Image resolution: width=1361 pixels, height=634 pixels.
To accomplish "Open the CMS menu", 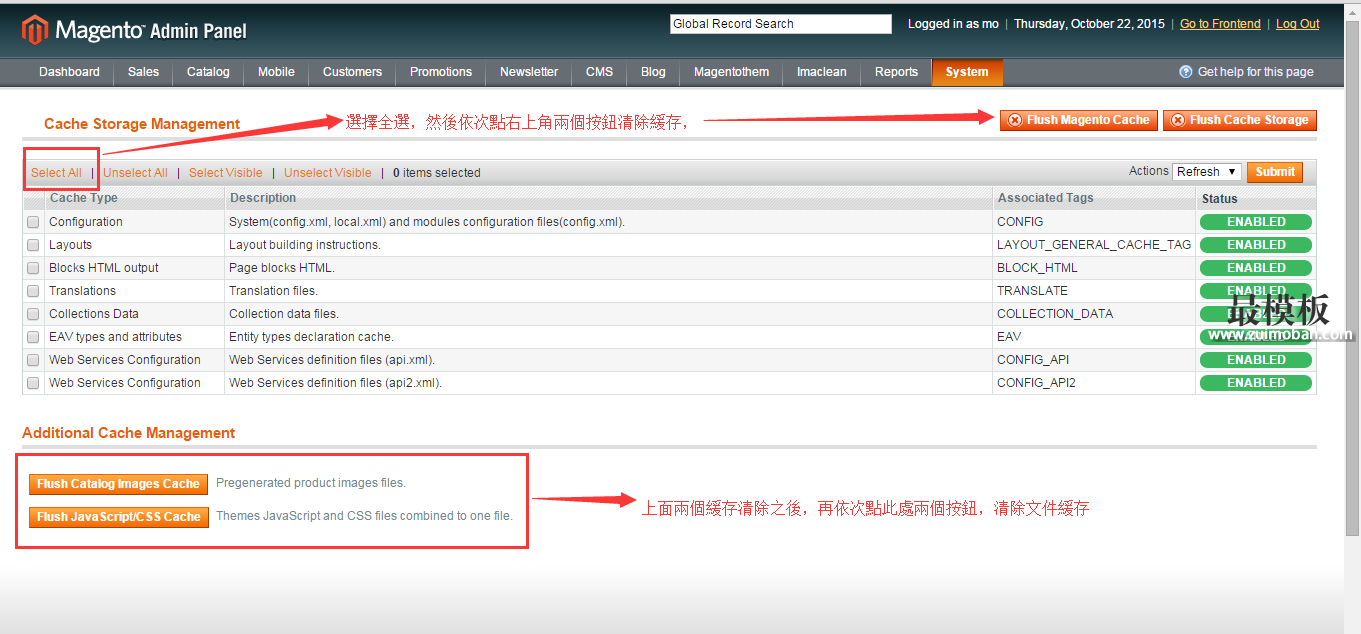I will click(x=600, y=72).
